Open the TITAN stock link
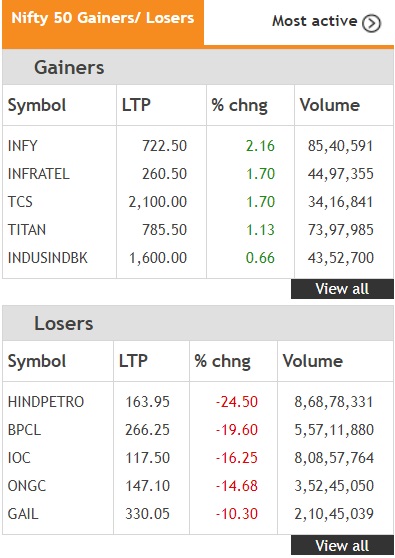 click(x=27, y=230)
